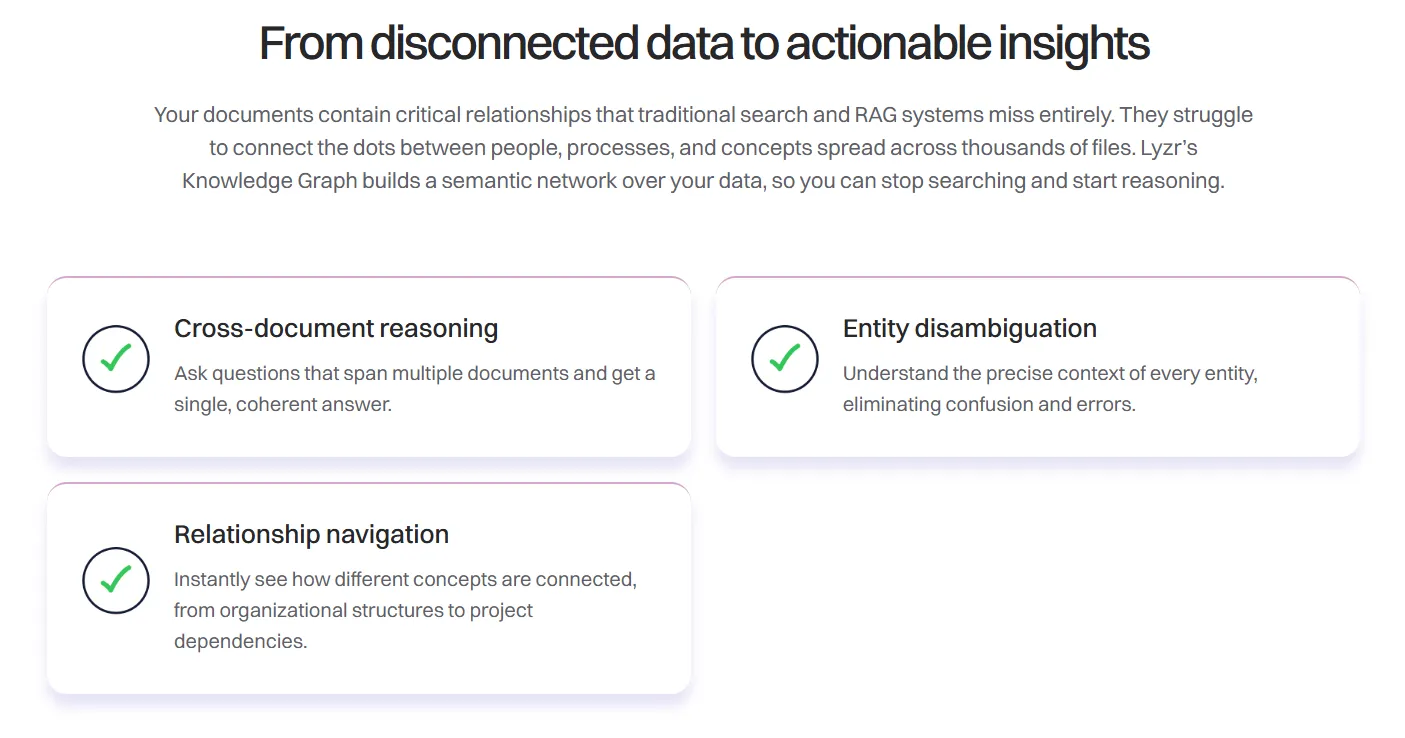Screen dimensions: 1405x738
Task: Click the Entity disambiguation checkmark icon
Action: 785,358
